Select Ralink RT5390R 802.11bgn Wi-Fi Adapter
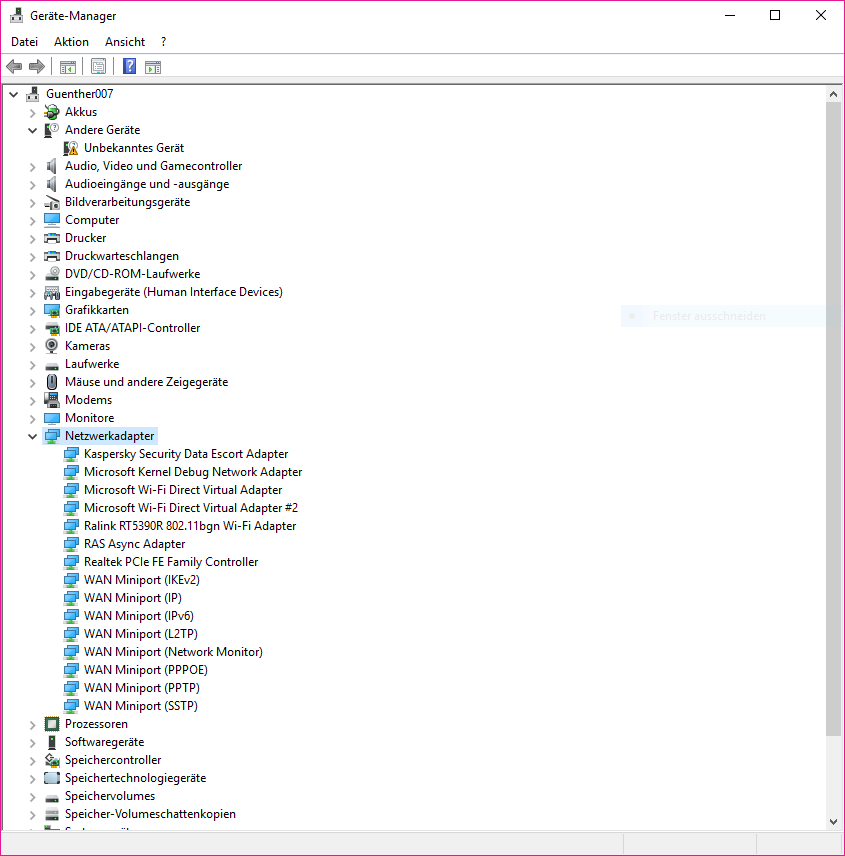 pos(190,526)
